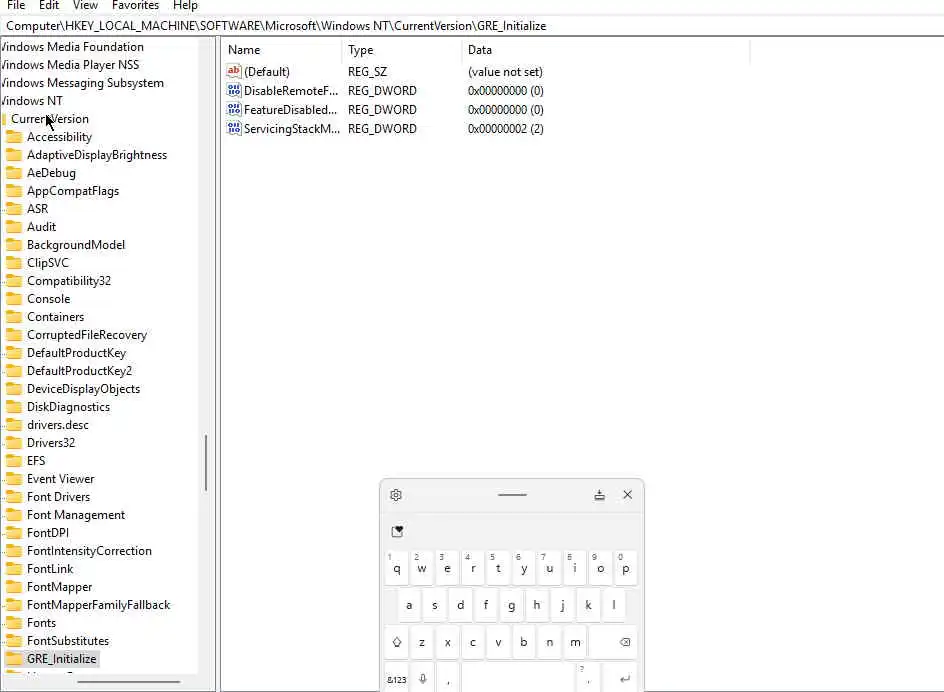Select the Containers key

pos(55,317)
